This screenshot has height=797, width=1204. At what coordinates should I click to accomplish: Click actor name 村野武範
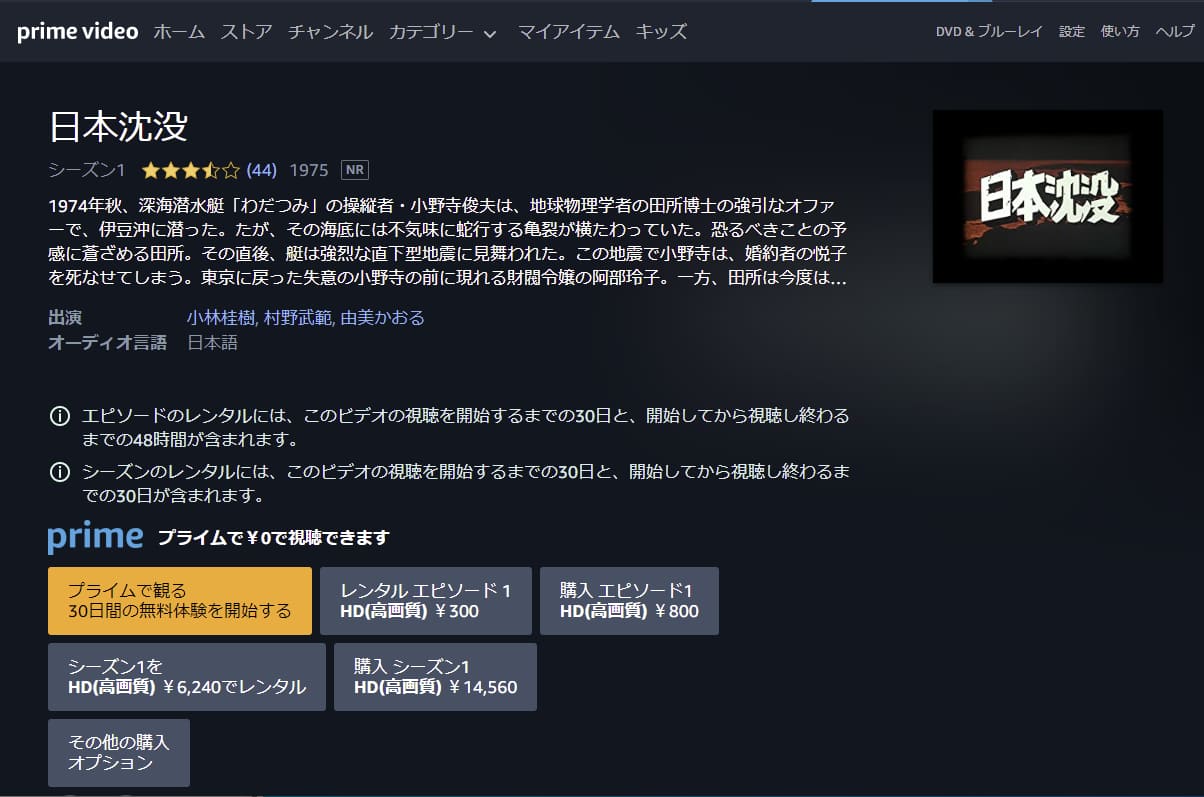pos(297,317)
